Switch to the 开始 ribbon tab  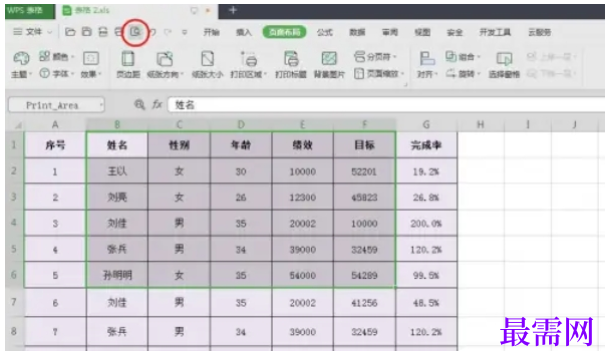coord(211,32)
